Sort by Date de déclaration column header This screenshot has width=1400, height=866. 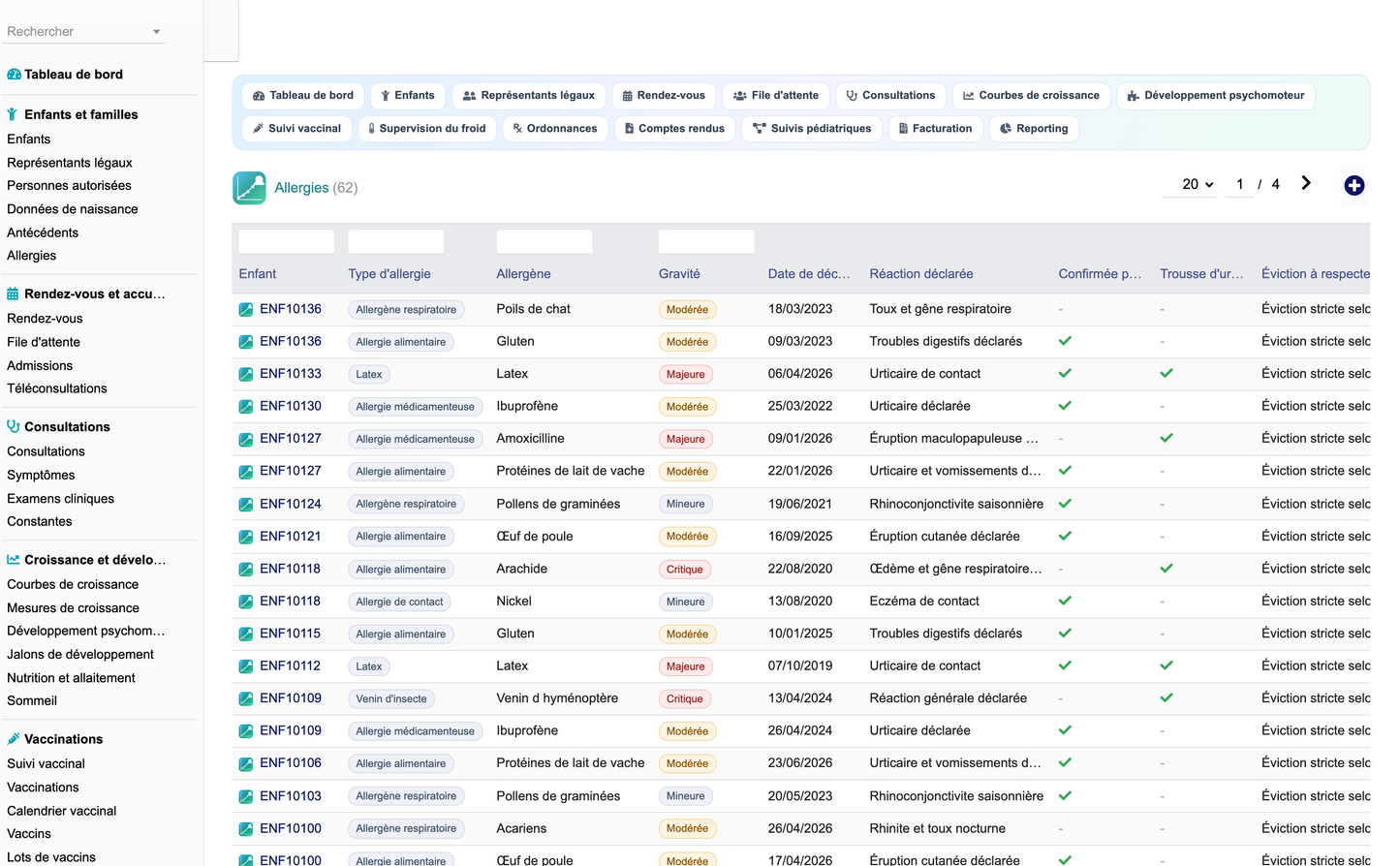809,274
